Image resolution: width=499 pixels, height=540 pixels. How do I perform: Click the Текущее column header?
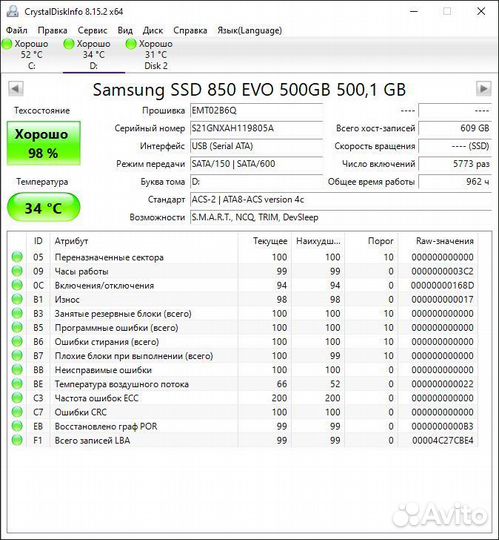click(x=265, y=241)
